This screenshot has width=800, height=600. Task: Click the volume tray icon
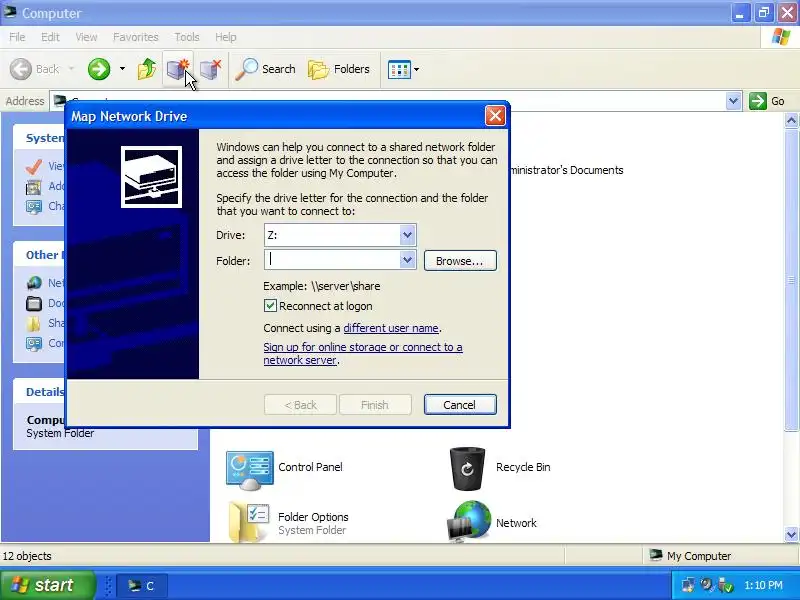pyautogui.click(x=707, y=585)
